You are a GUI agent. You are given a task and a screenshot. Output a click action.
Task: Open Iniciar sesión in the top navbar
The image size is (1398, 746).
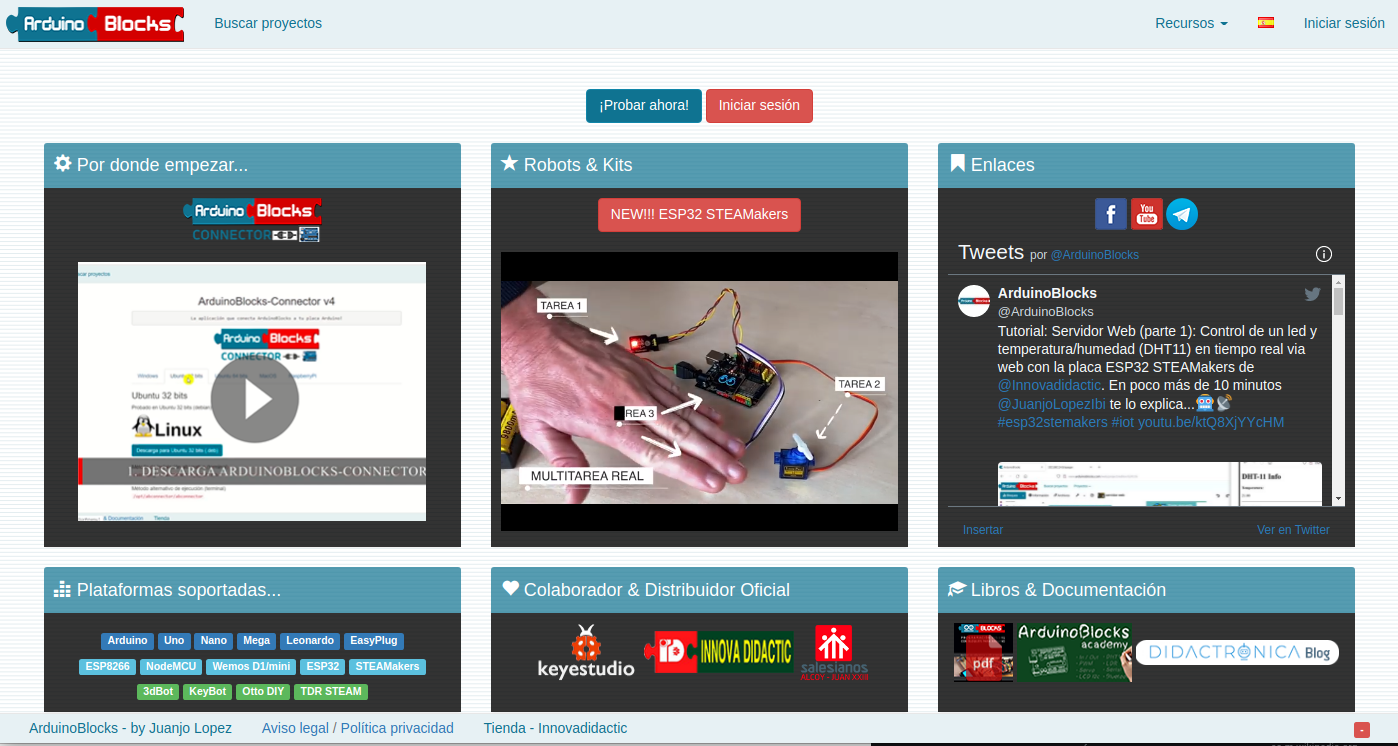pos(1344,23)
